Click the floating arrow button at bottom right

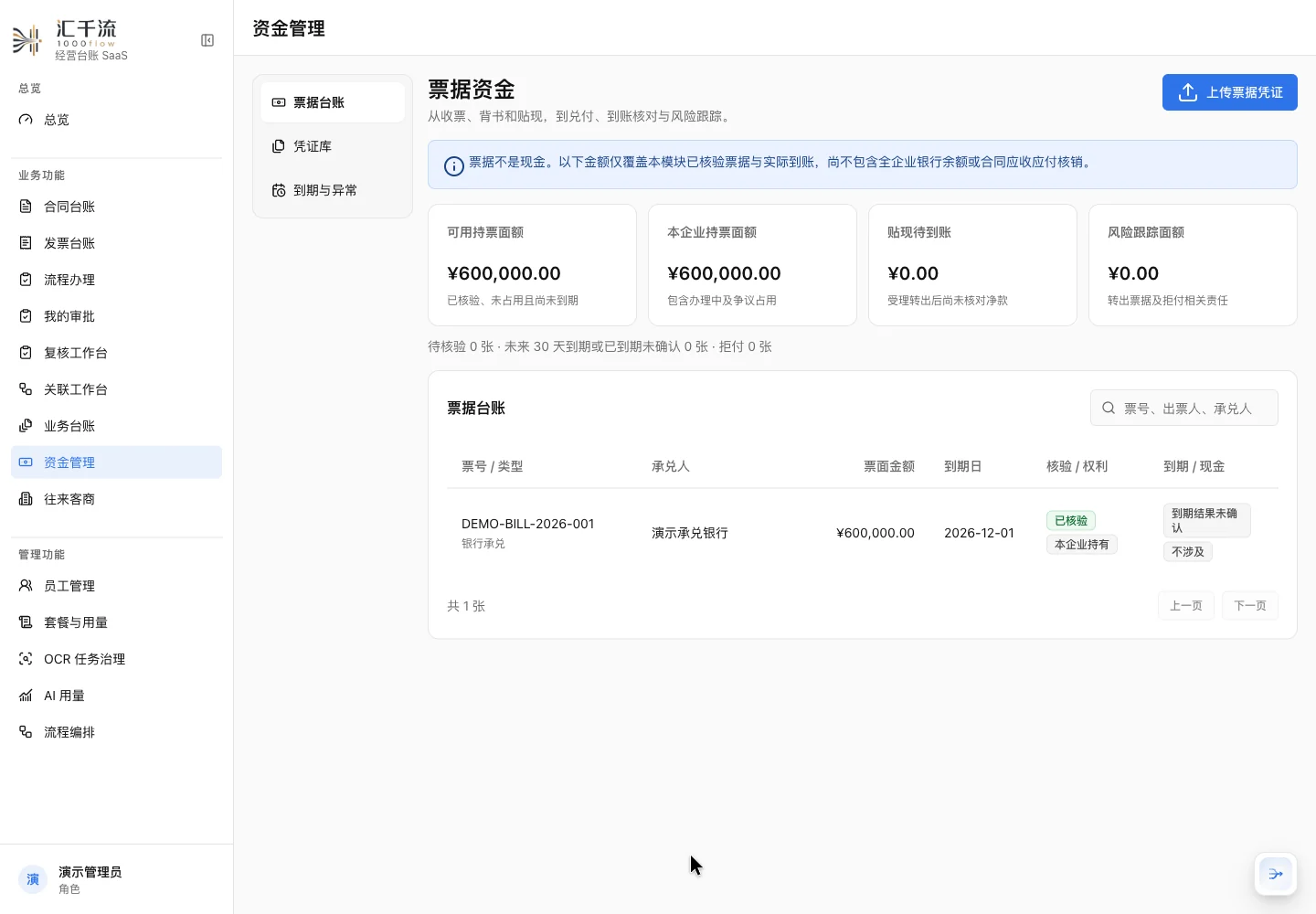click(x=1276, y=874)
